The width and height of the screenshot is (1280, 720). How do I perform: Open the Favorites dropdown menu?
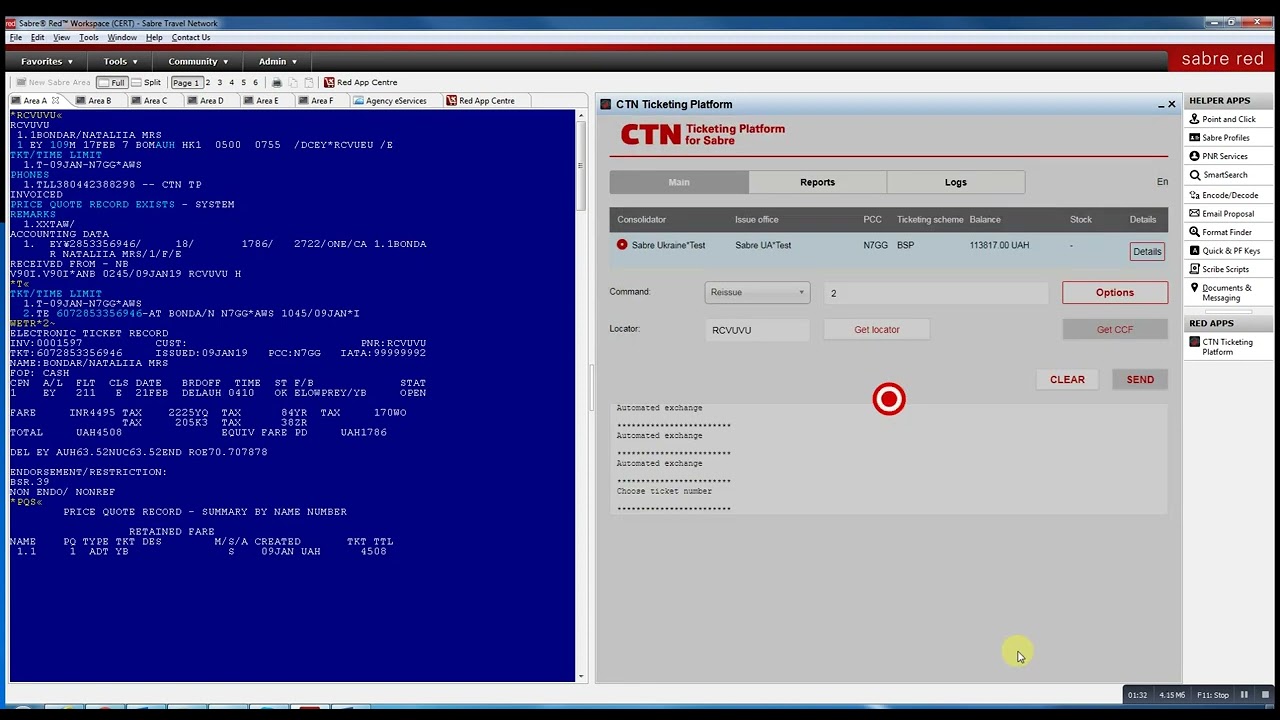tap(46, 61)
